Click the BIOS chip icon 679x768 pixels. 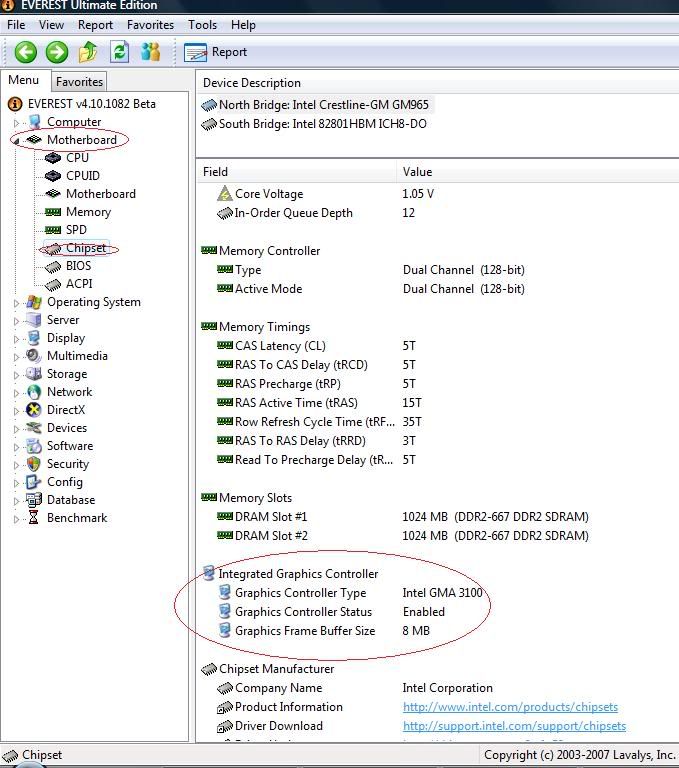(x=53, y=266)
